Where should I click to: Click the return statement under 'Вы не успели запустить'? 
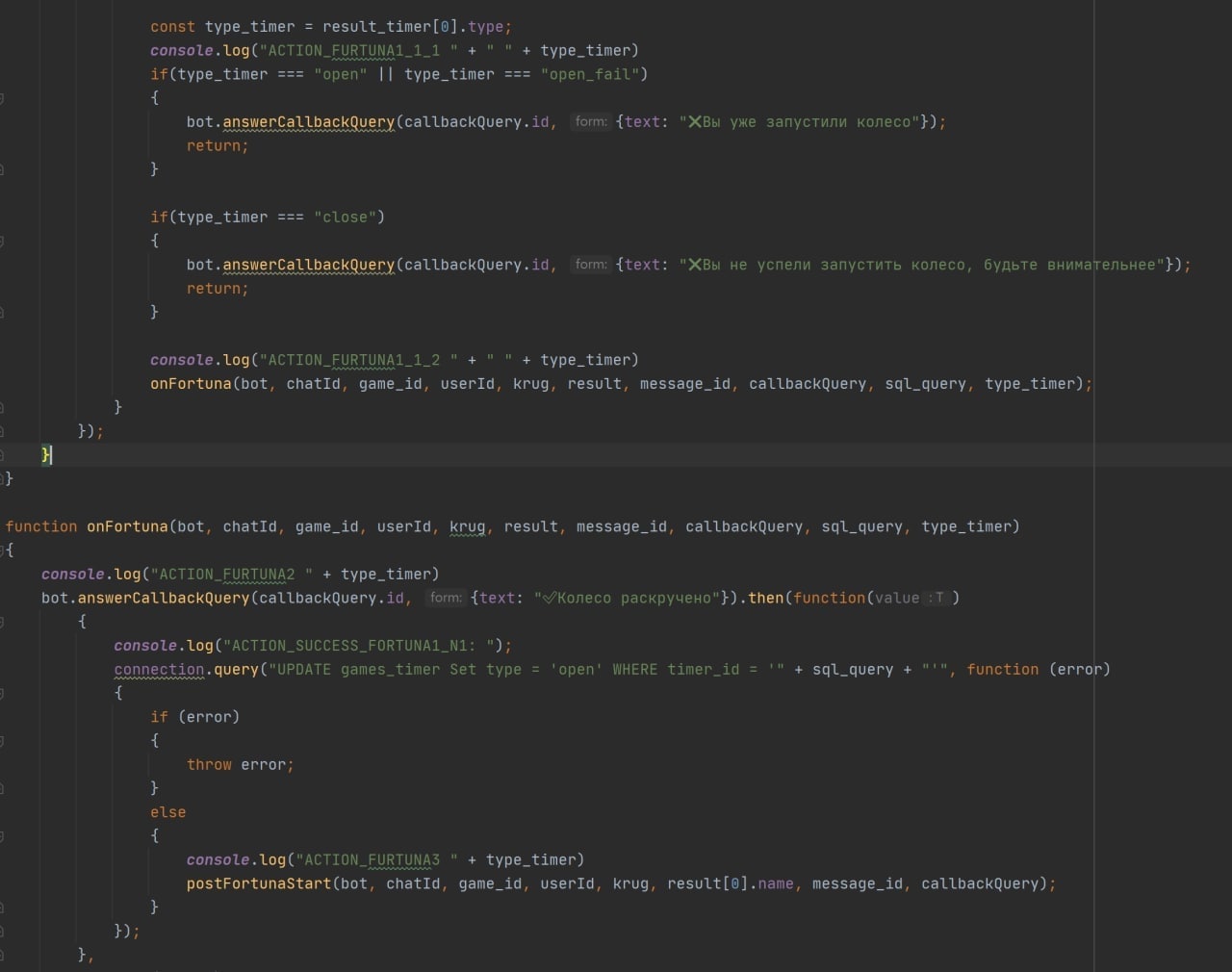point(218,289)
